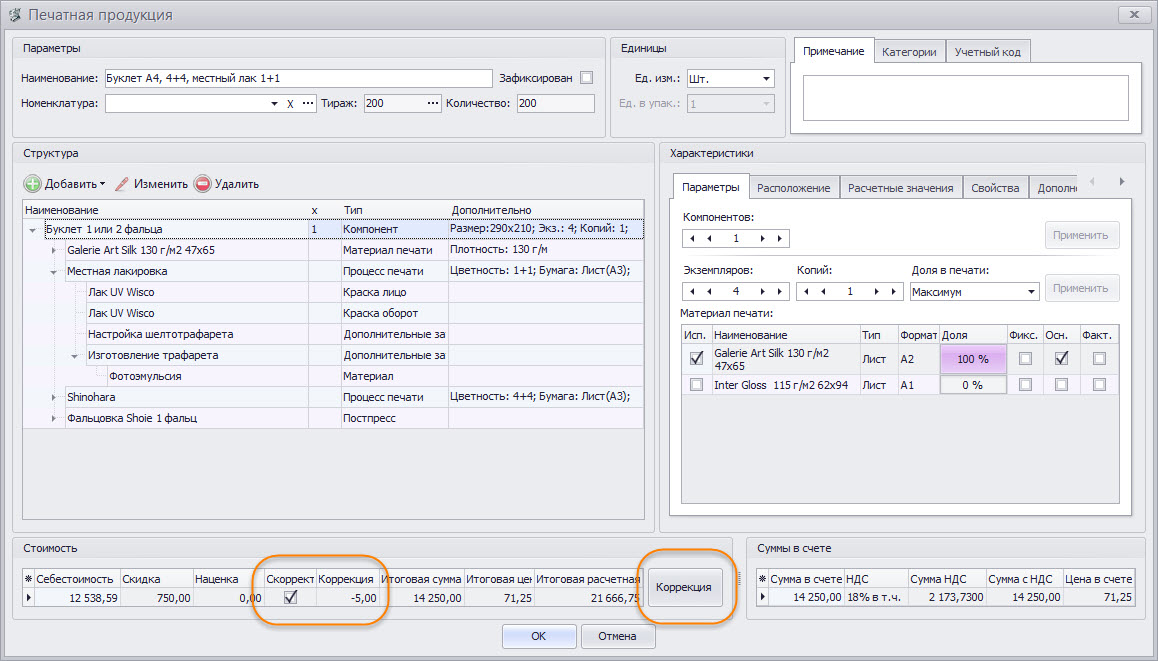This screenshot has height=661, width=1158.
Task: Click the Наименование text field
Action: [x=298, y=78]
